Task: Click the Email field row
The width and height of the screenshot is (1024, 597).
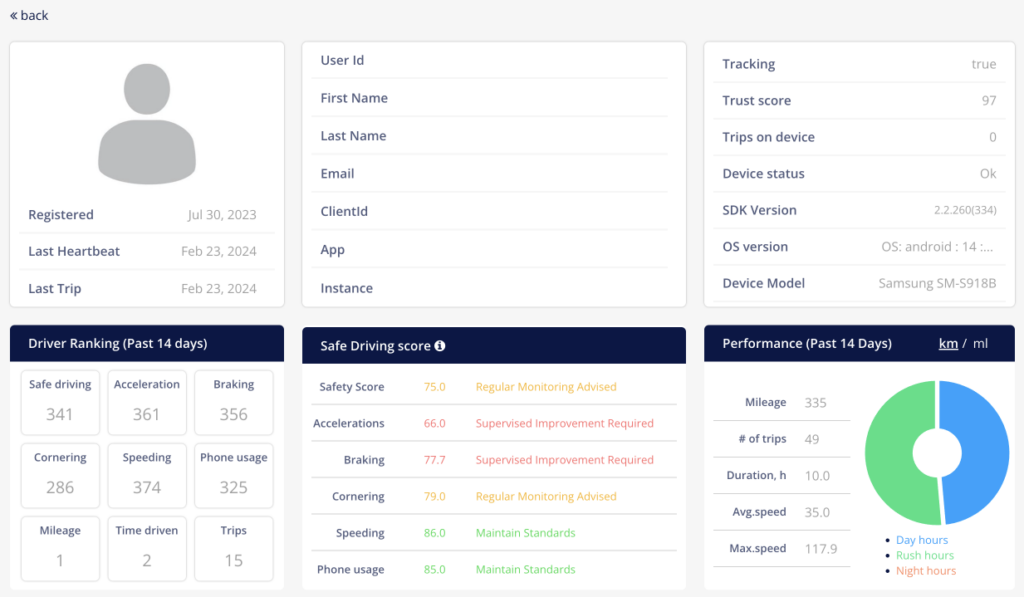Action: tap(490, 174)
